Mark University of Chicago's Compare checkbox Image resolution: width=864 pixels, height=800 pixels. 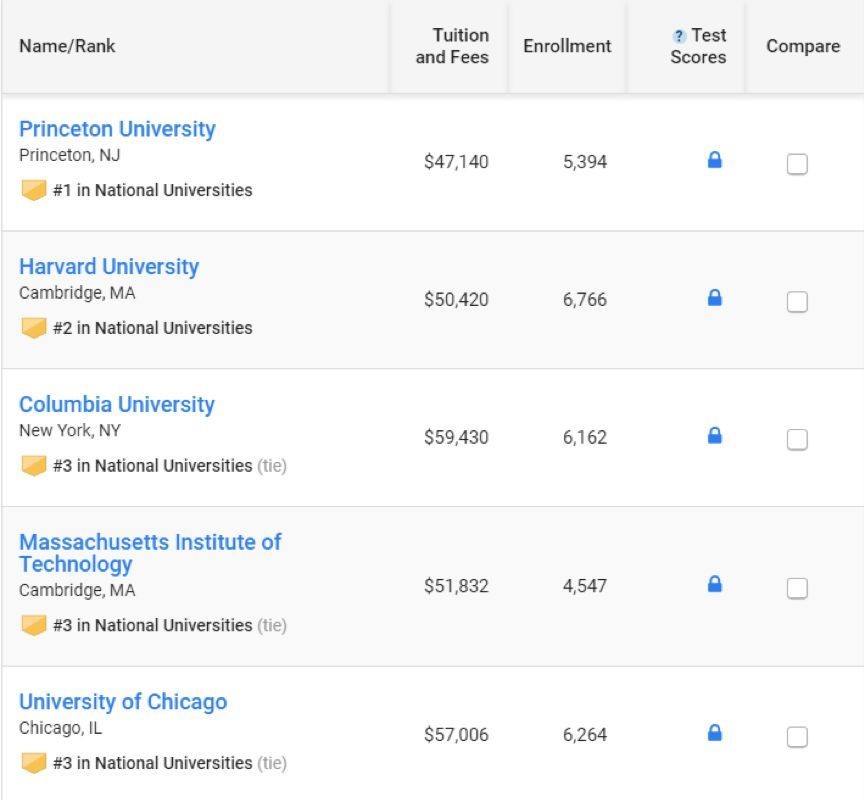point(797,737)
